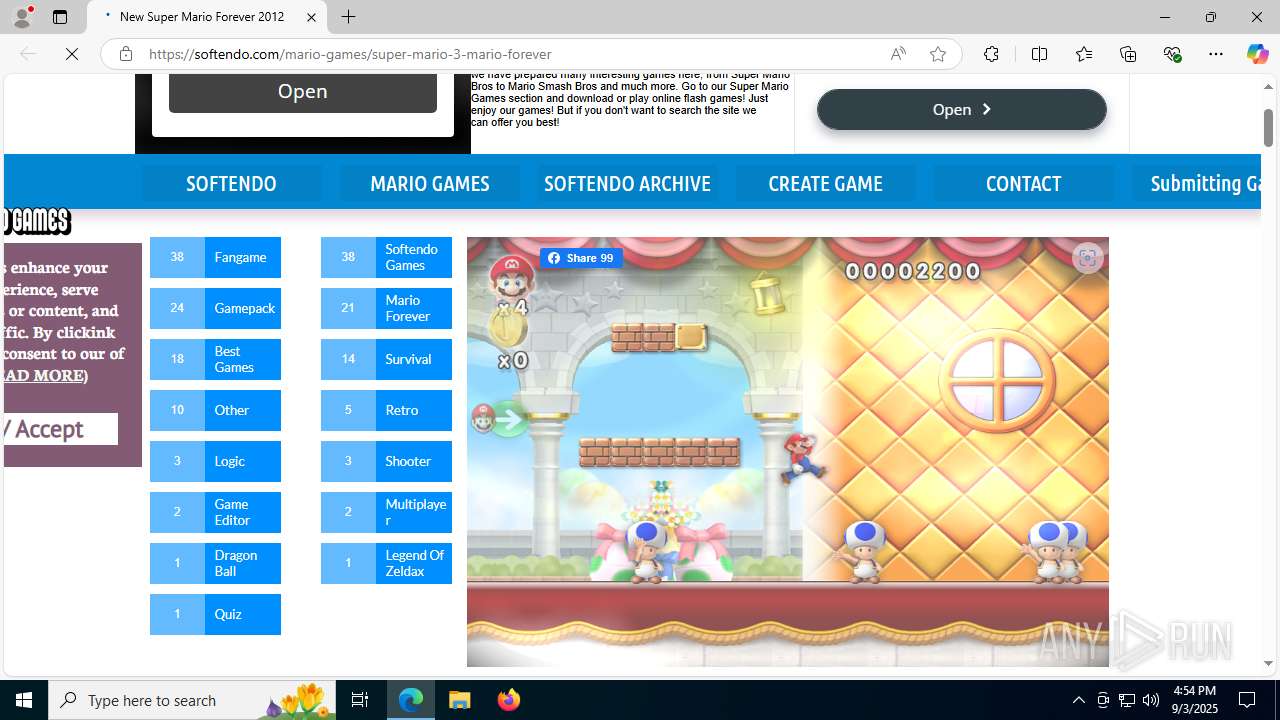Image resolution: width=1280 pixels, height=720 pixels.
Task: Open the browser profile icon
Action: 22,17
